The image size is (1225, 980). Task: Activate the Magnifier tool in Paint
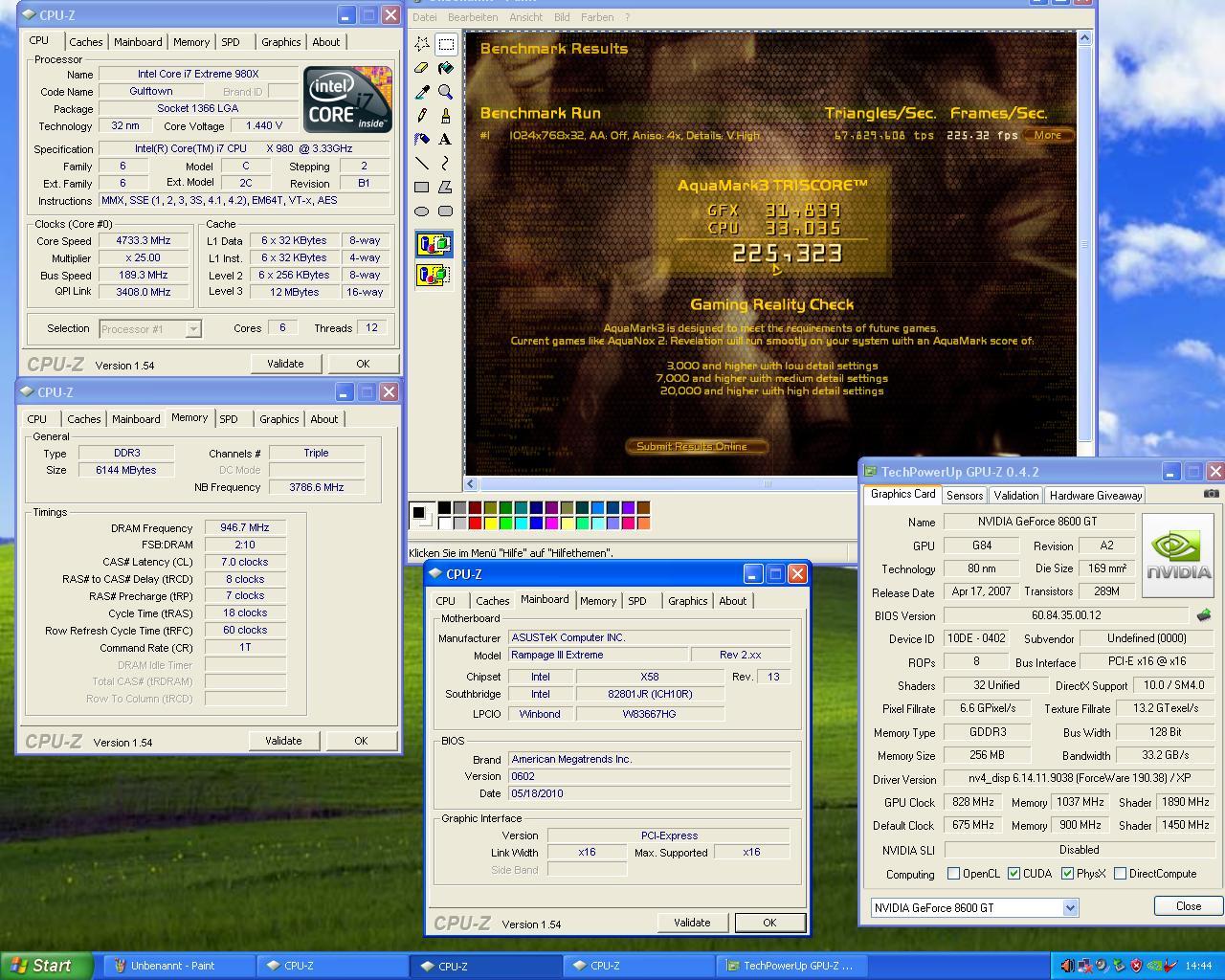[x=446, y=92]
